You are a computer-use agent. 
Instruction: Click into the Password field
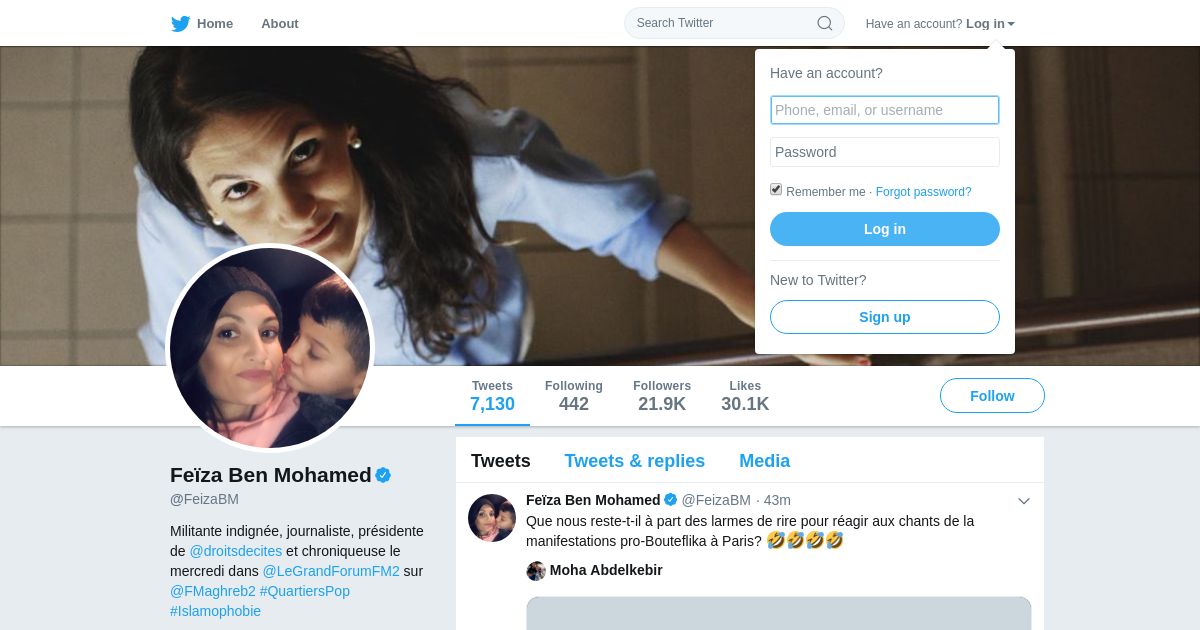click(x=885, y=152)
